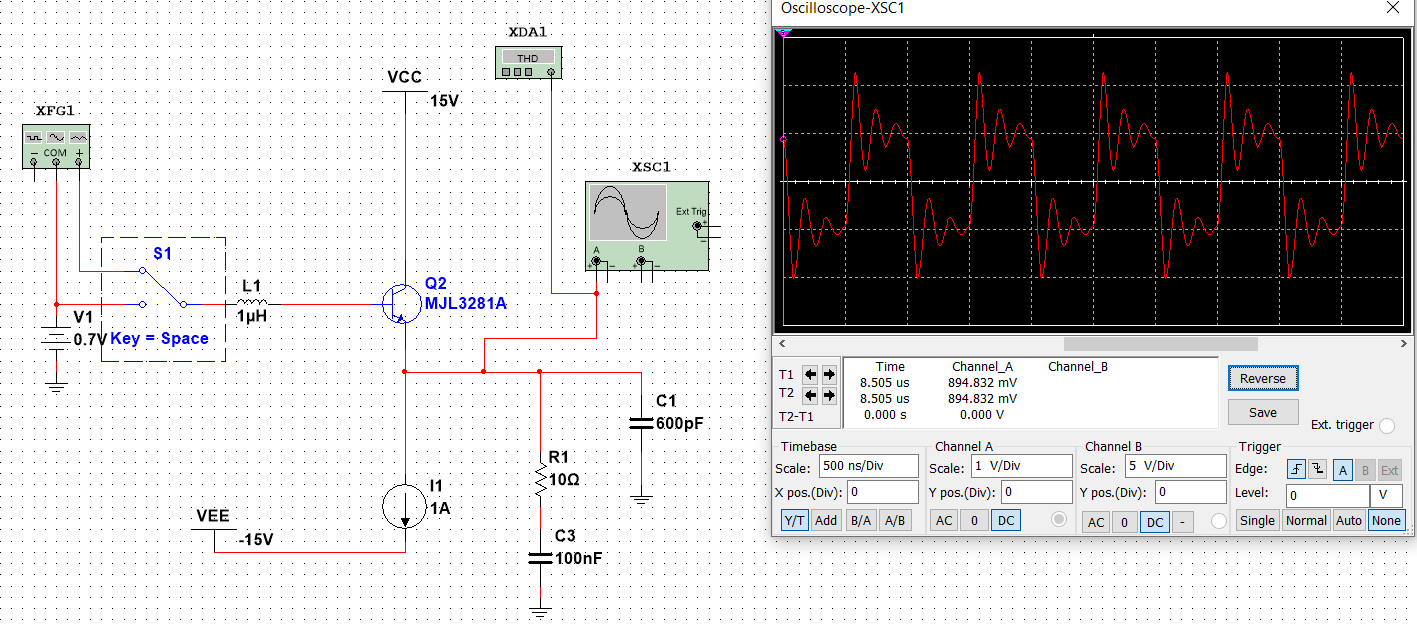Select the 15V label next to VCC

pyautogui.click(x=444, y=101)
